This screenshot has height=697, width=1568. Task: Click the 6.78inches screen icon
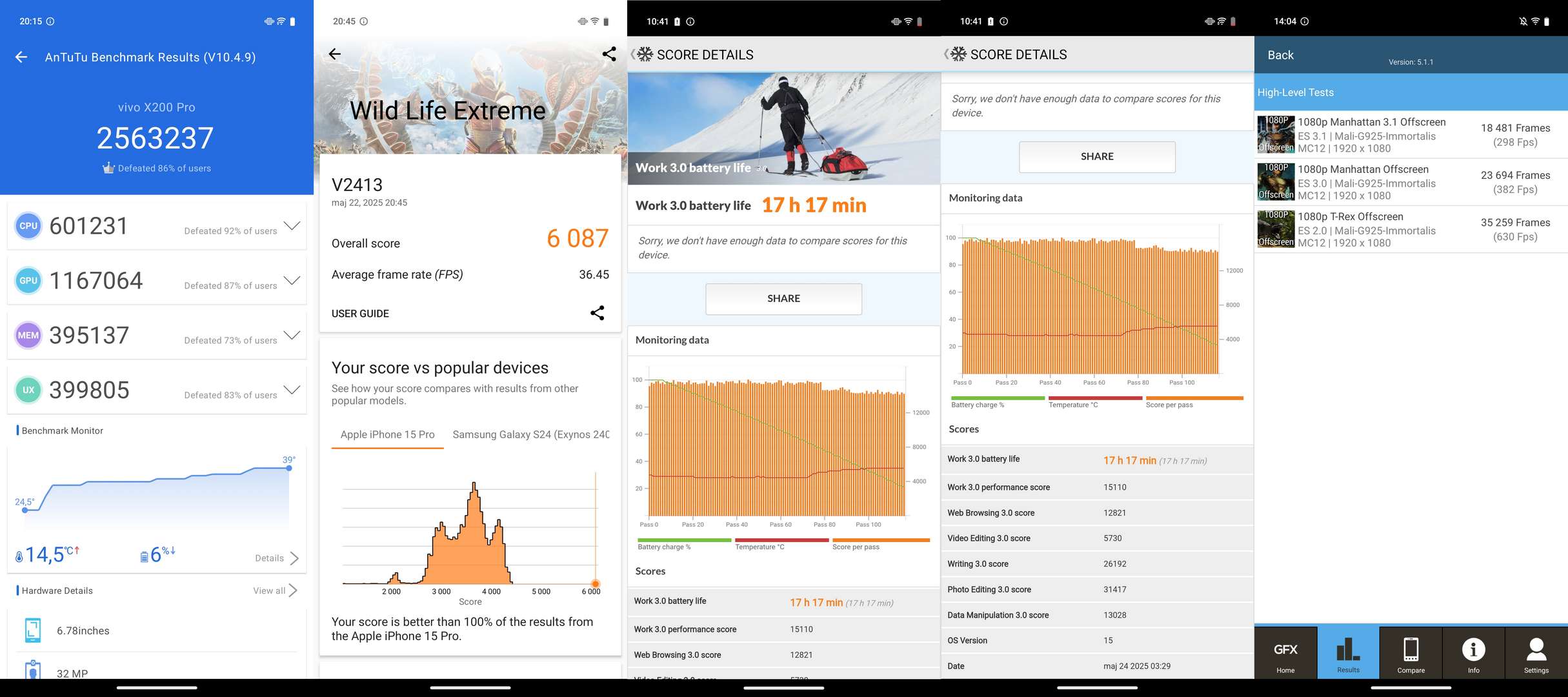pyautogui.click(x=32, y=631)
